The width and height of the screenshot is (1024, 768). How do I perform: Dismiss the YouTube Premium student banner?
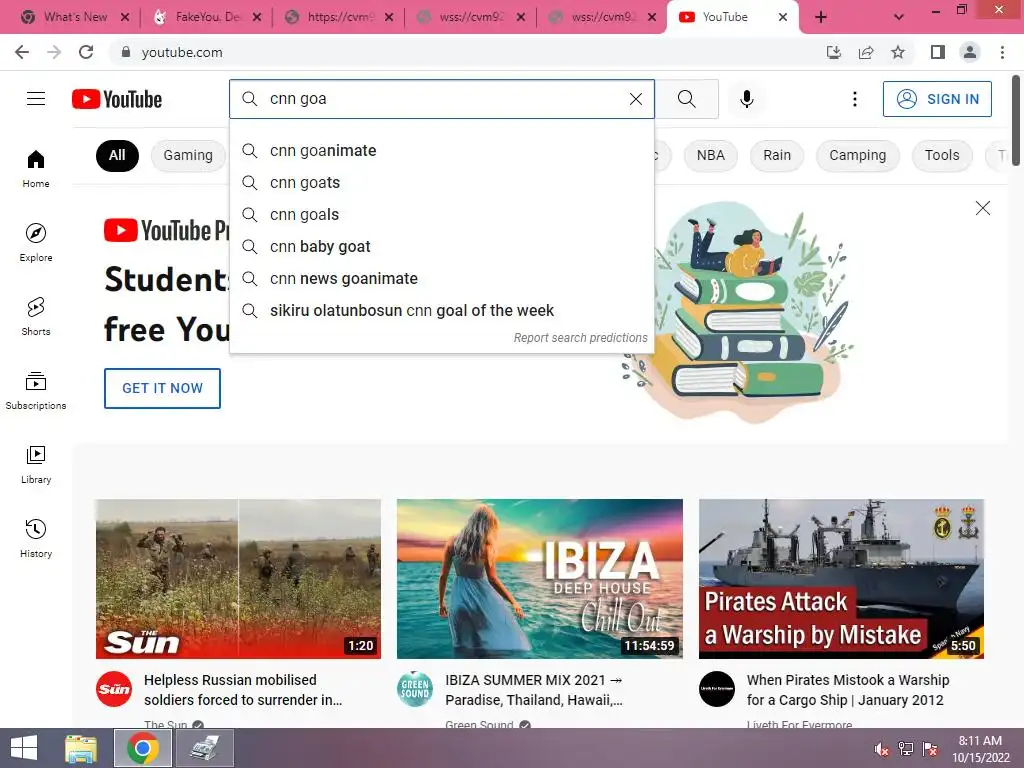(982, 208)
